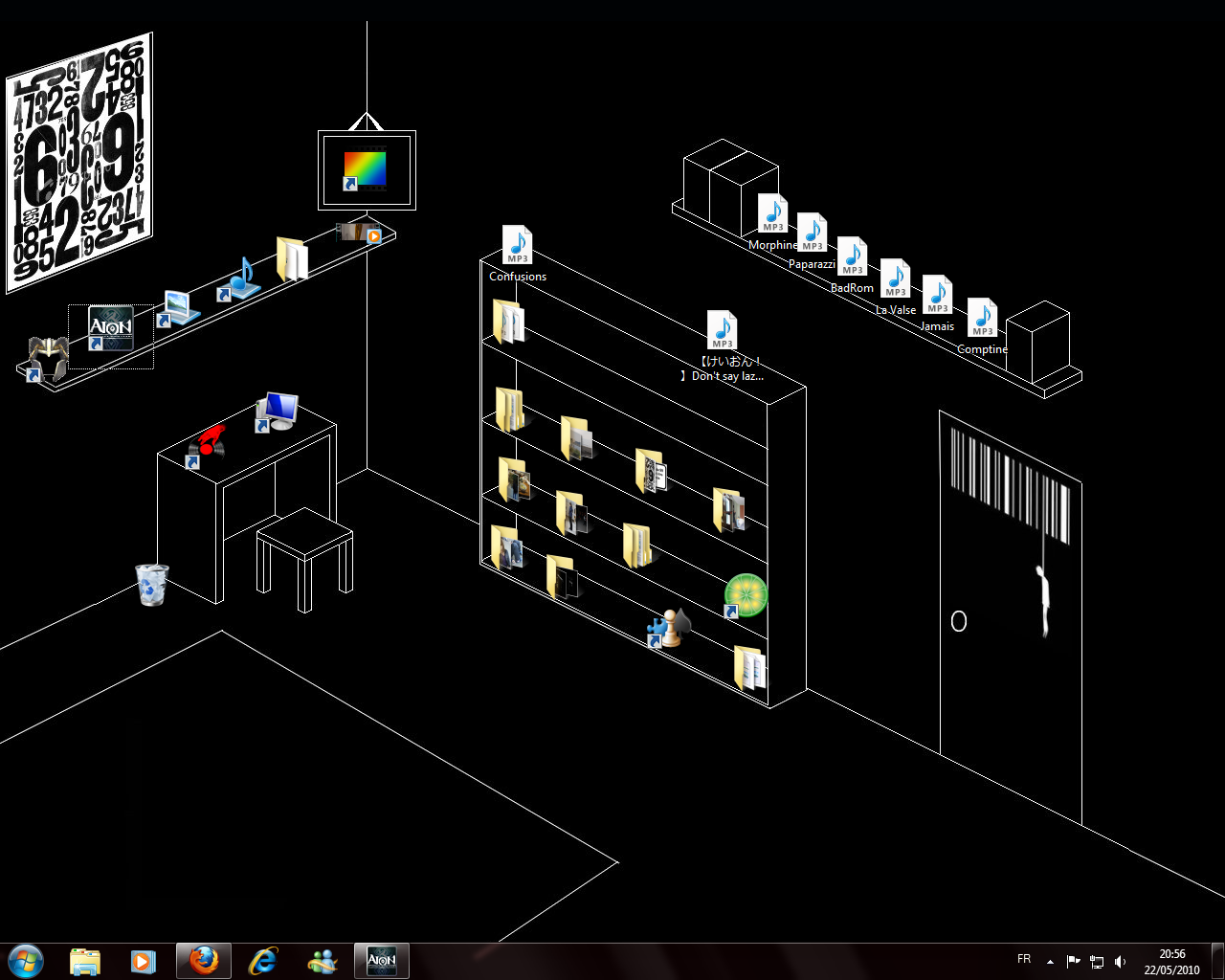Open Windows Explorer from the taskbar

pos(85,961)
